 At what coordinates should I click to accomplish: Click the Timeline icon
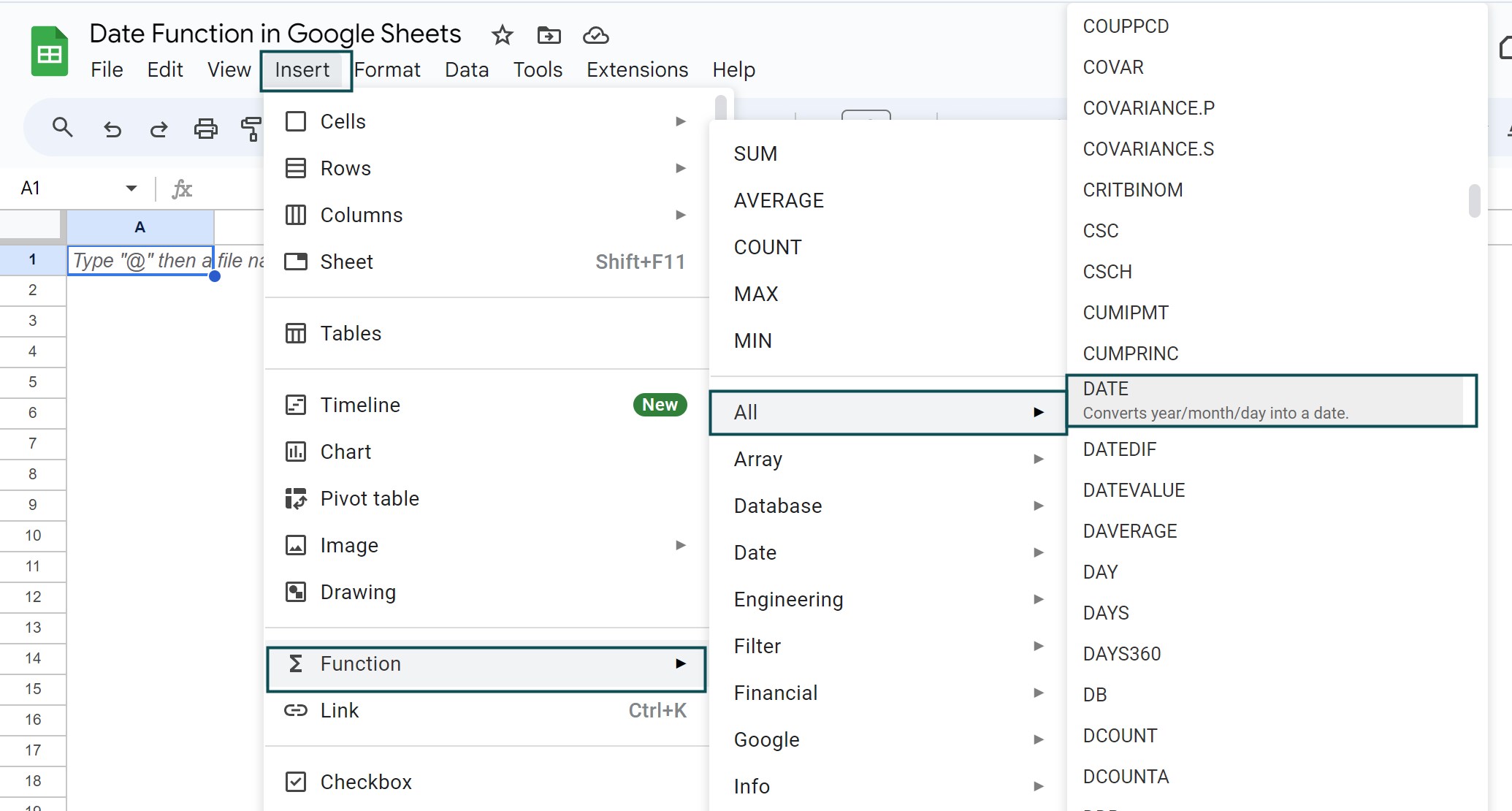point(296,405)
